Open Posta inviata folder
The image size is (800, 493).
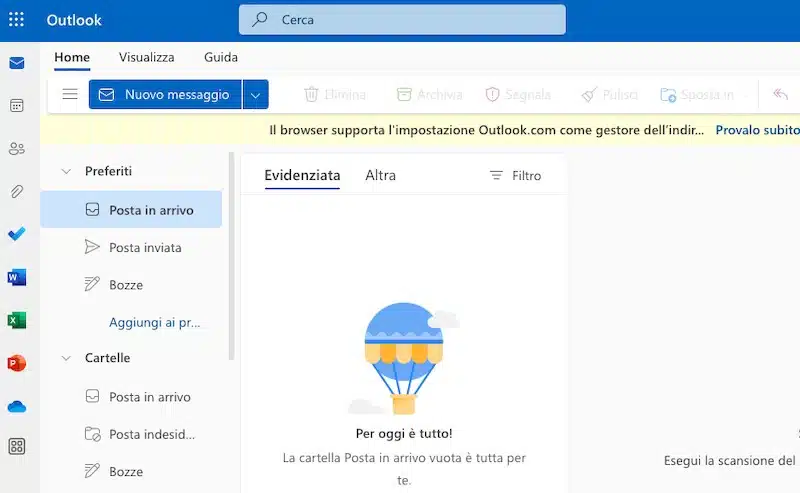click(131, 248)
